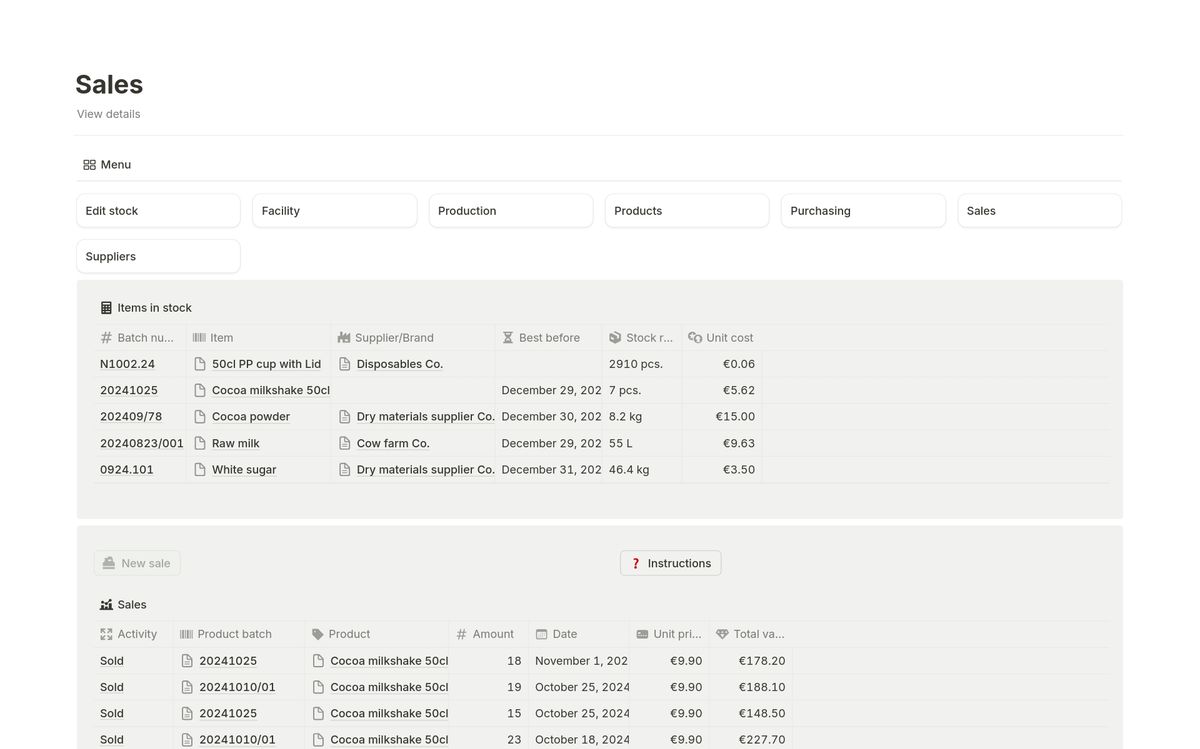The width and height of the screenshot is (1200, 749).
Task: Open the Batch number column header menu
Action: pyautogui.click(x=138, y=338)
